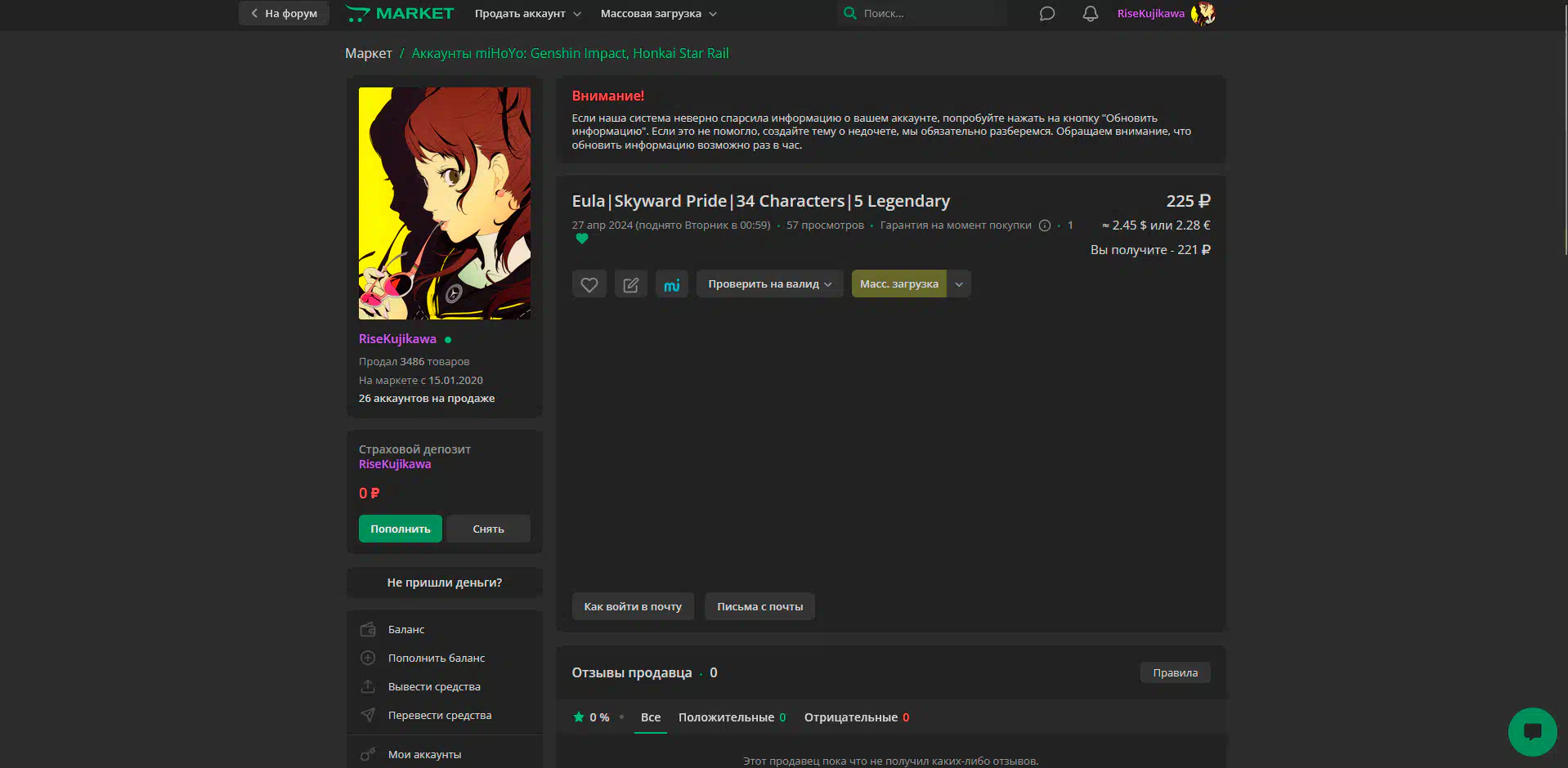The width and height of the screenshot is (1568, 768).
Task: Click the search magnifier icon
Action: (850, 13)
